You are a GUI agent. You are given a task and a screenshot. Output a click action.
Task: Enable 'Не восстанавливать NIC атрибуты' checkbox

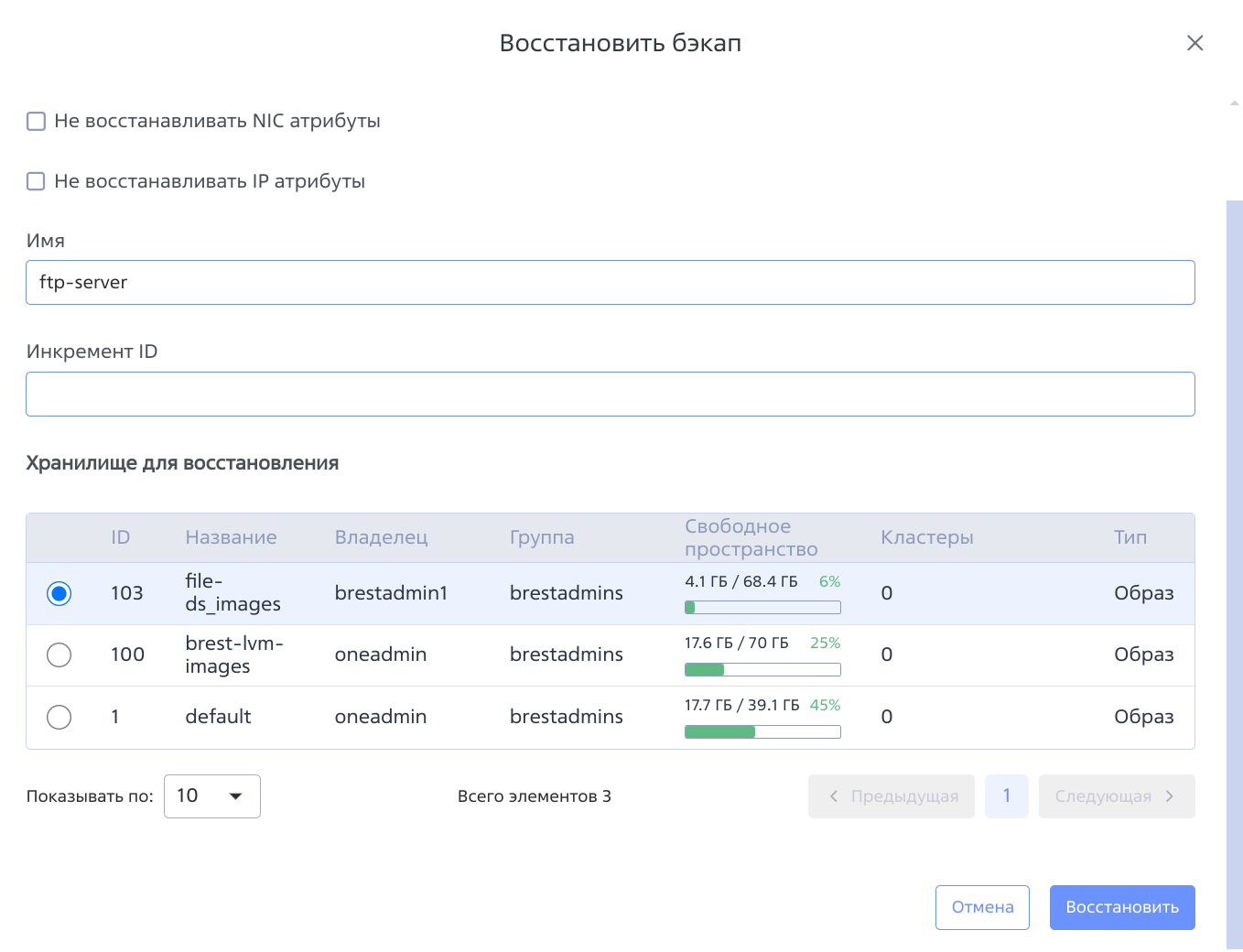pyautogui.click(x=37, y=121)
